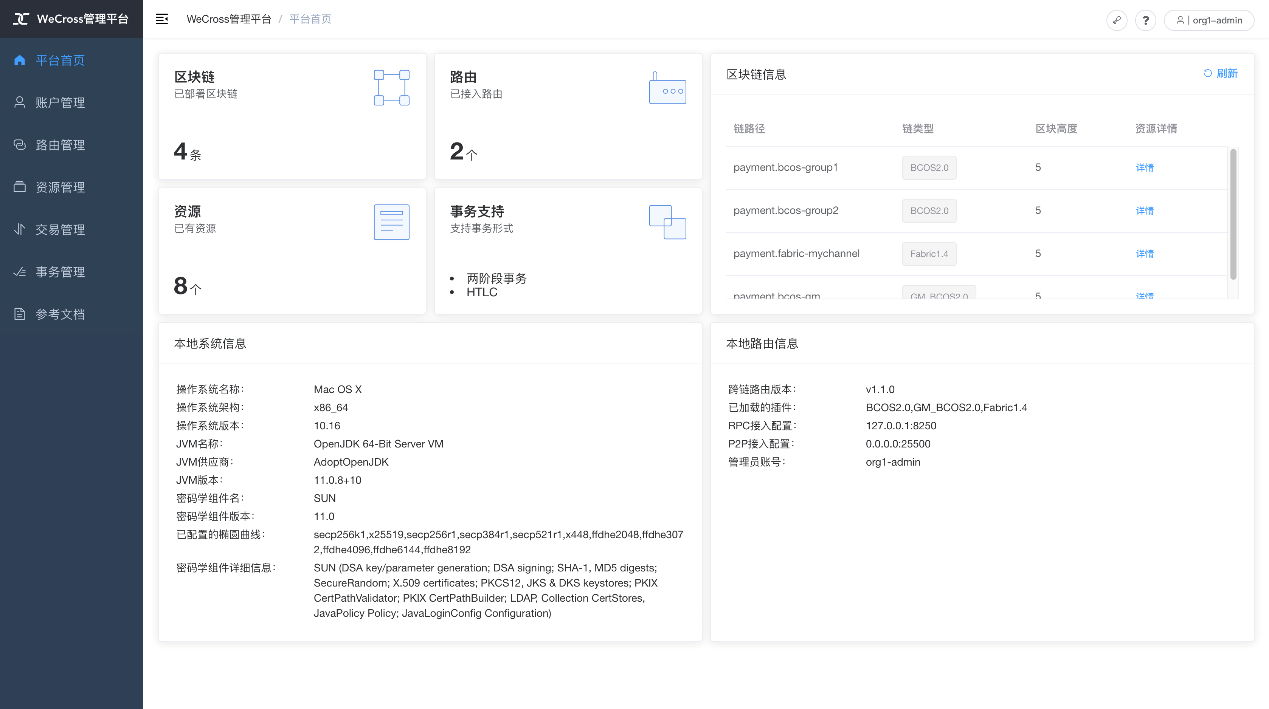Open 交易管理 menu item

click(x=71, y=229)
